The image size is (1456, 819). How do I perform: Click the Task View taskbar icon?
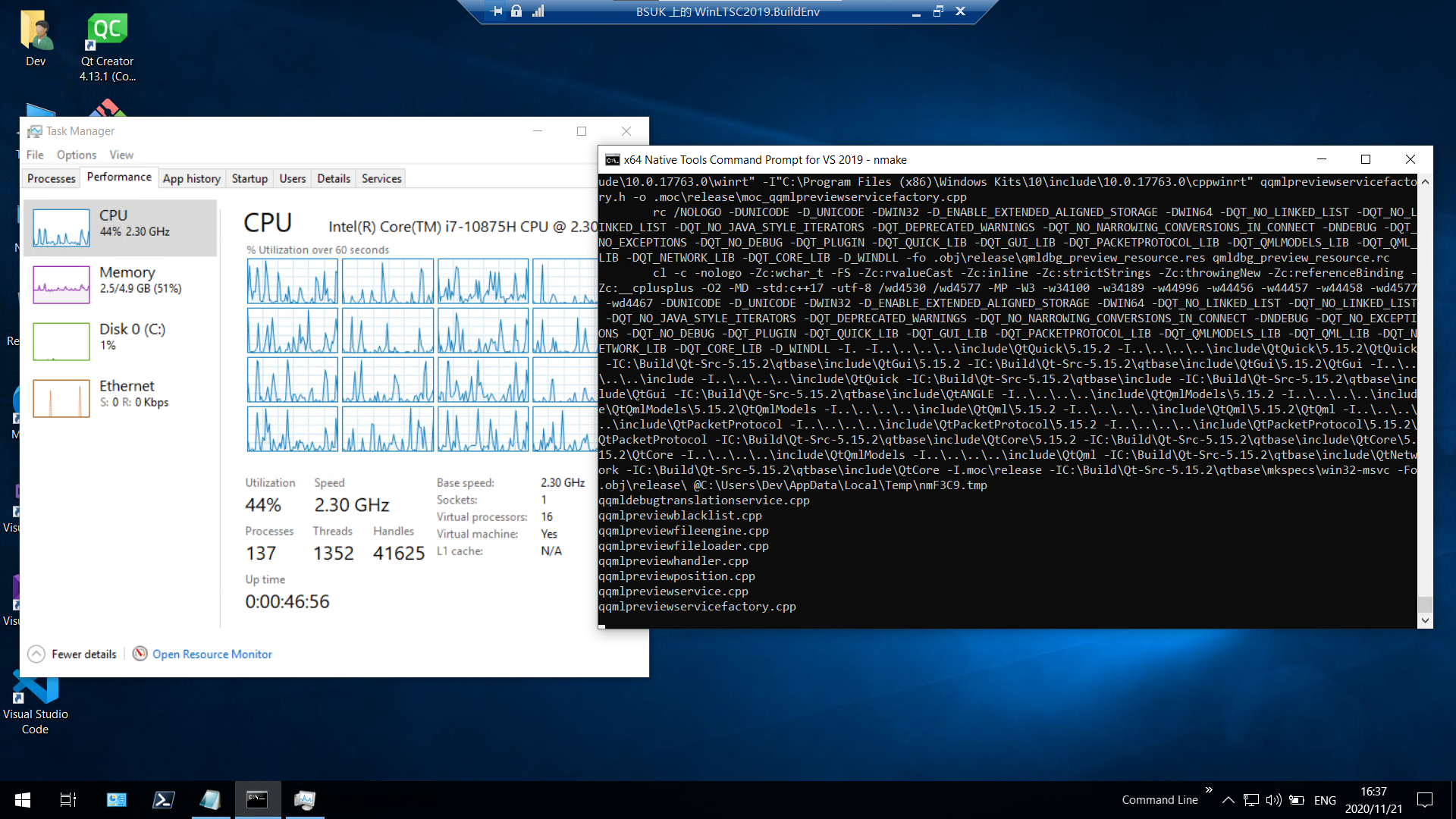[68, 799]
